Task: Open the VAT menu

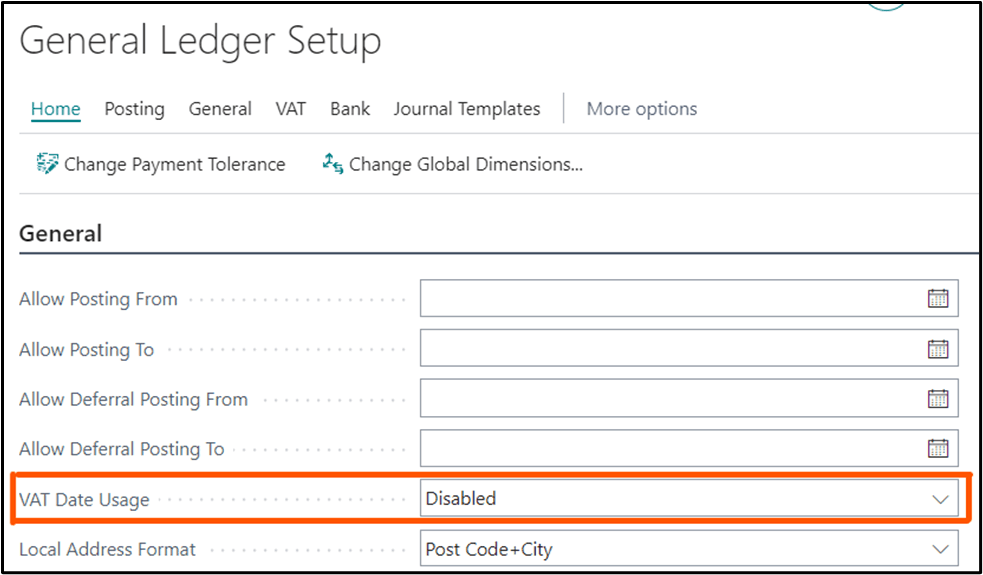Action: coord(291,109)
